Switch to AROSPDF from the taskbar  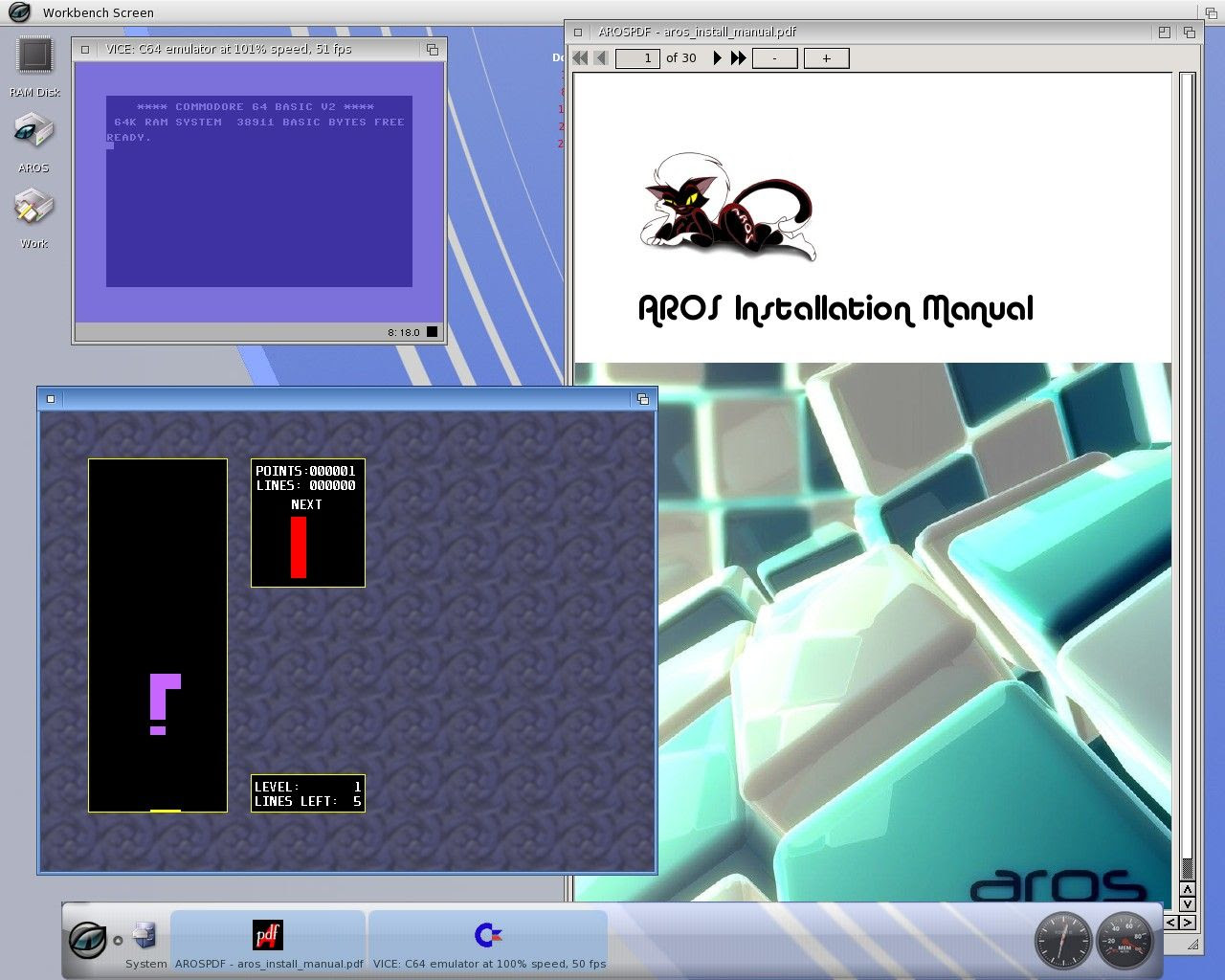point(268,941)
